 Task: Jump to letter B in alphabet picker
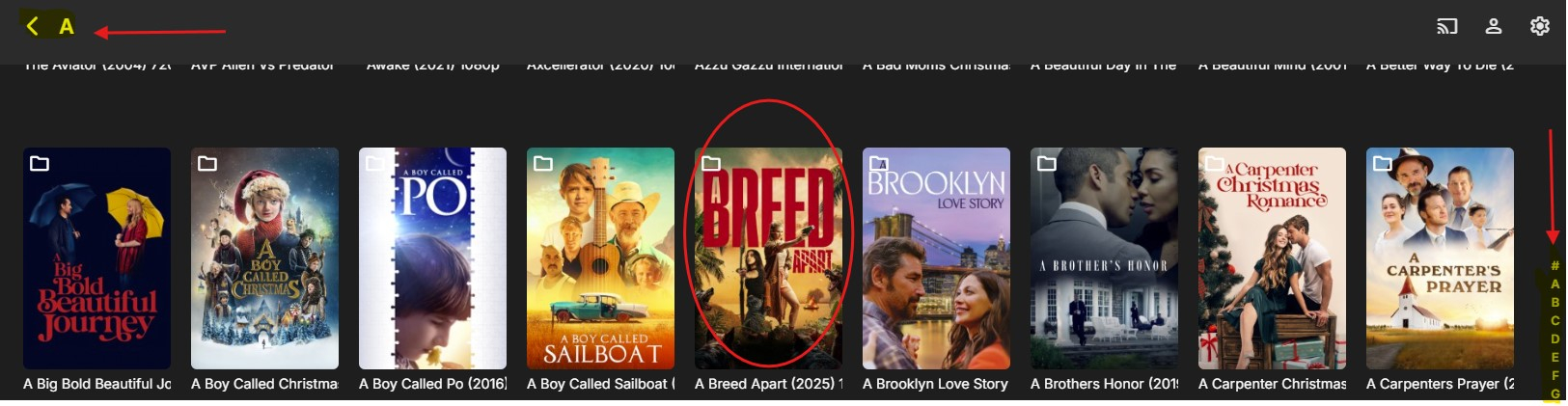tap(1554, 302)
